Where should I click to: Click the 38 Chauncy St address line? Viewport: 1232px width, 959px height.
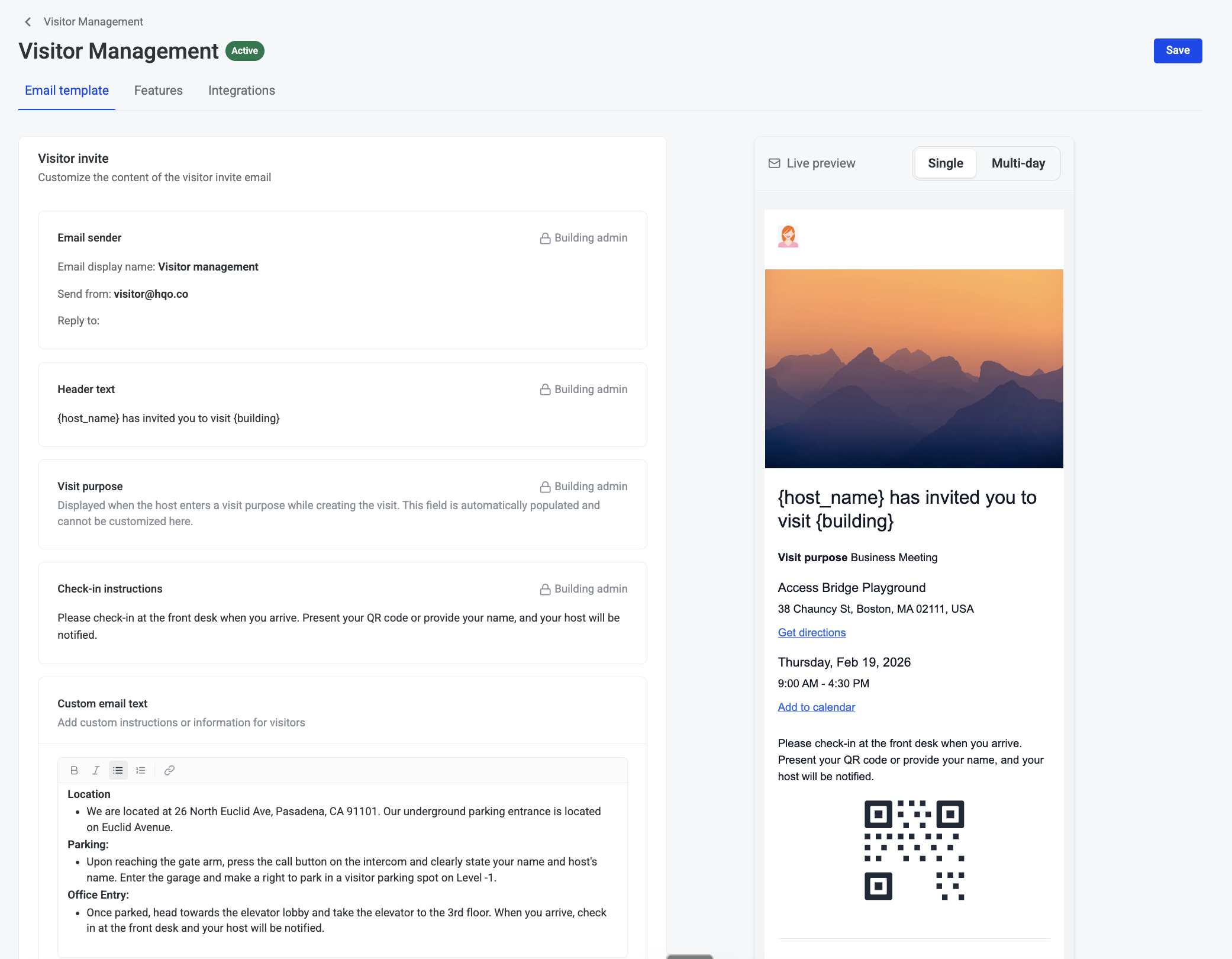[x=876, y=609]
